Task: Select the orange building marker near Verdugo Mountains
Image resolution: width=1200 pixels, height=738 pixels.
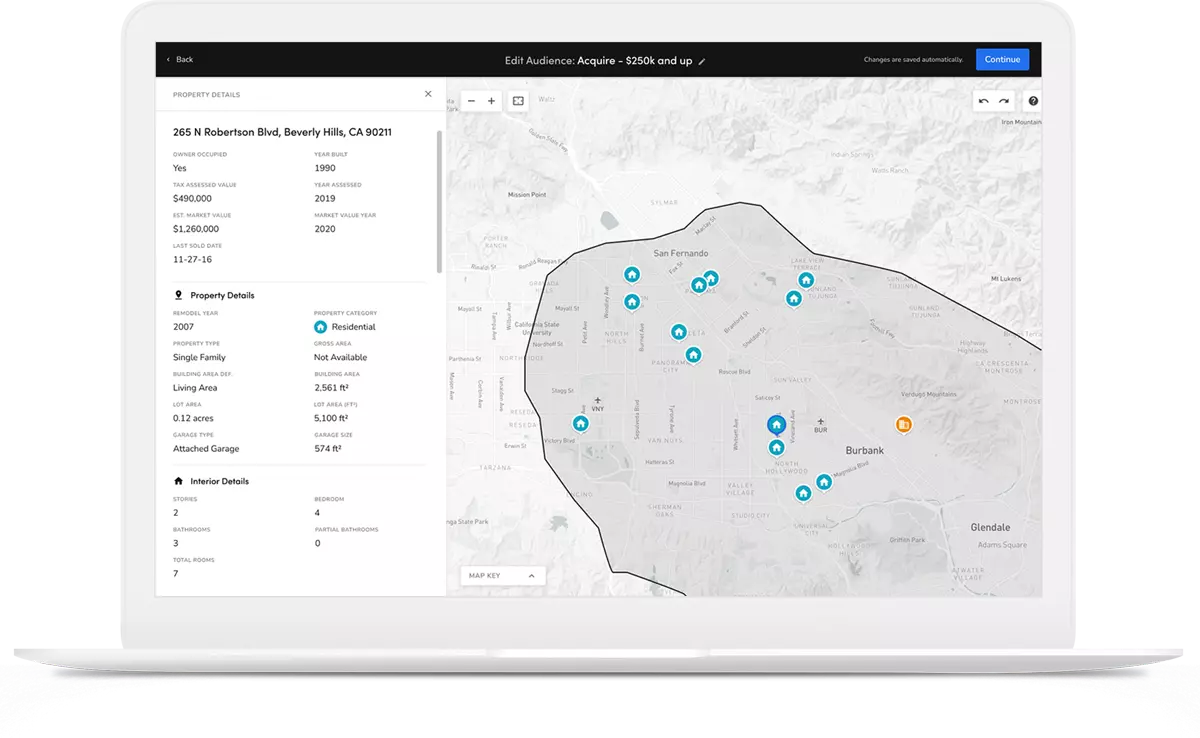Action: click(x=903, y=425)
